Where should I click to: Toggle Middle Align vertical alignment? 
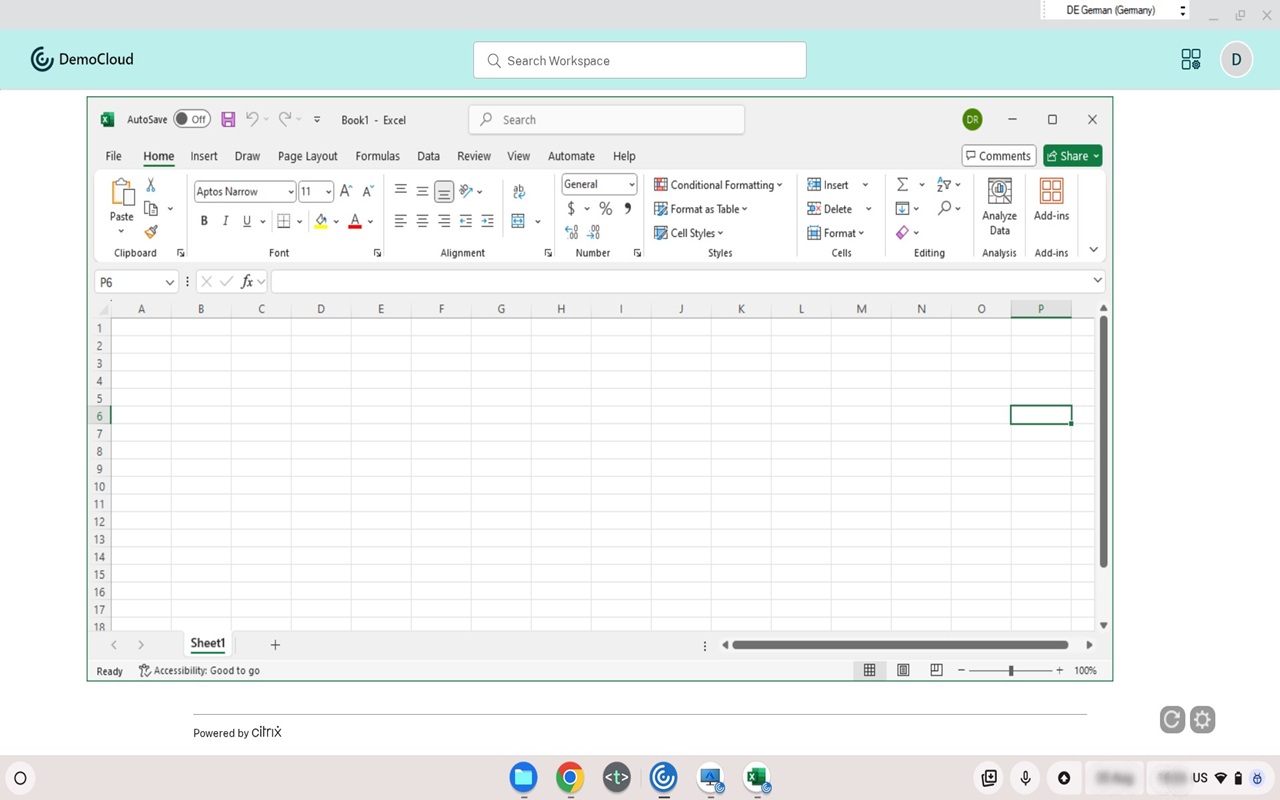click(422, 191)
